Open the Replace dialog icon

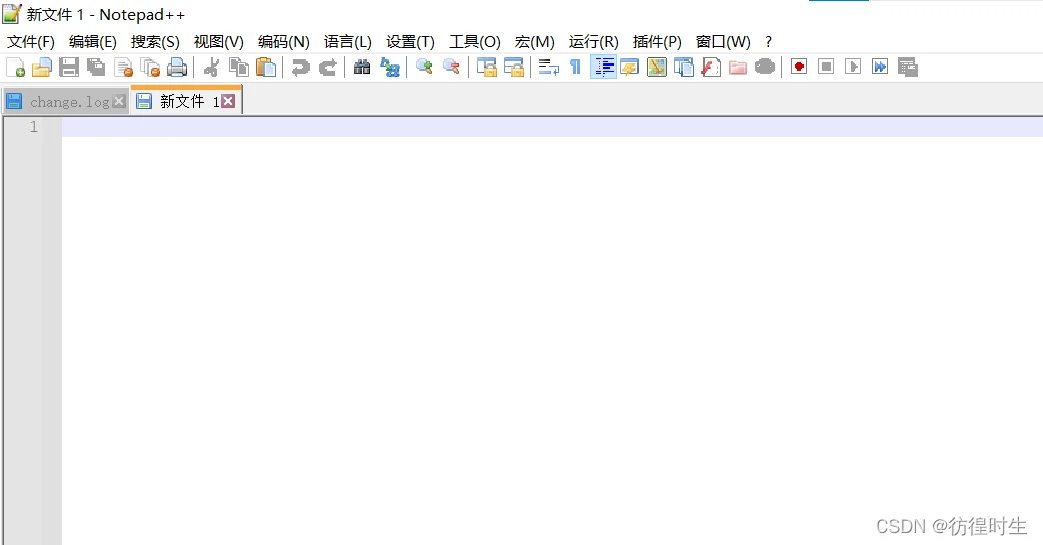(389, 67)
